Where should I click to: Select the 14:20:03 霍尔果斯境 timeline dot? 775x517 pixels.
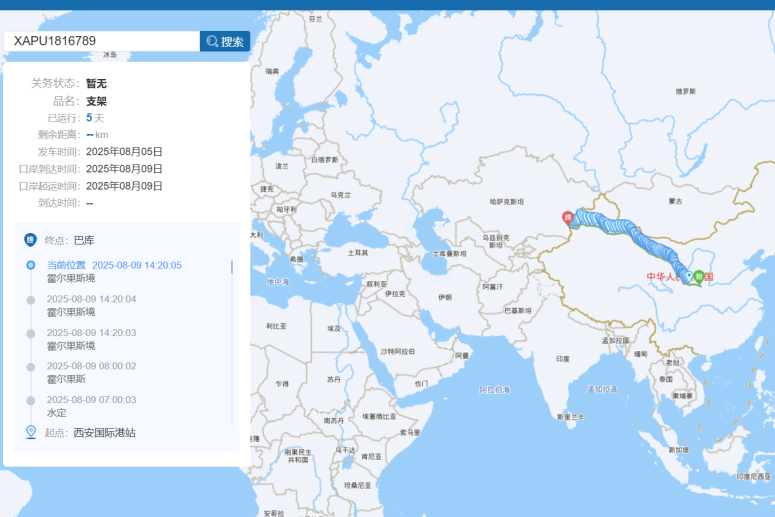[31, 334]
